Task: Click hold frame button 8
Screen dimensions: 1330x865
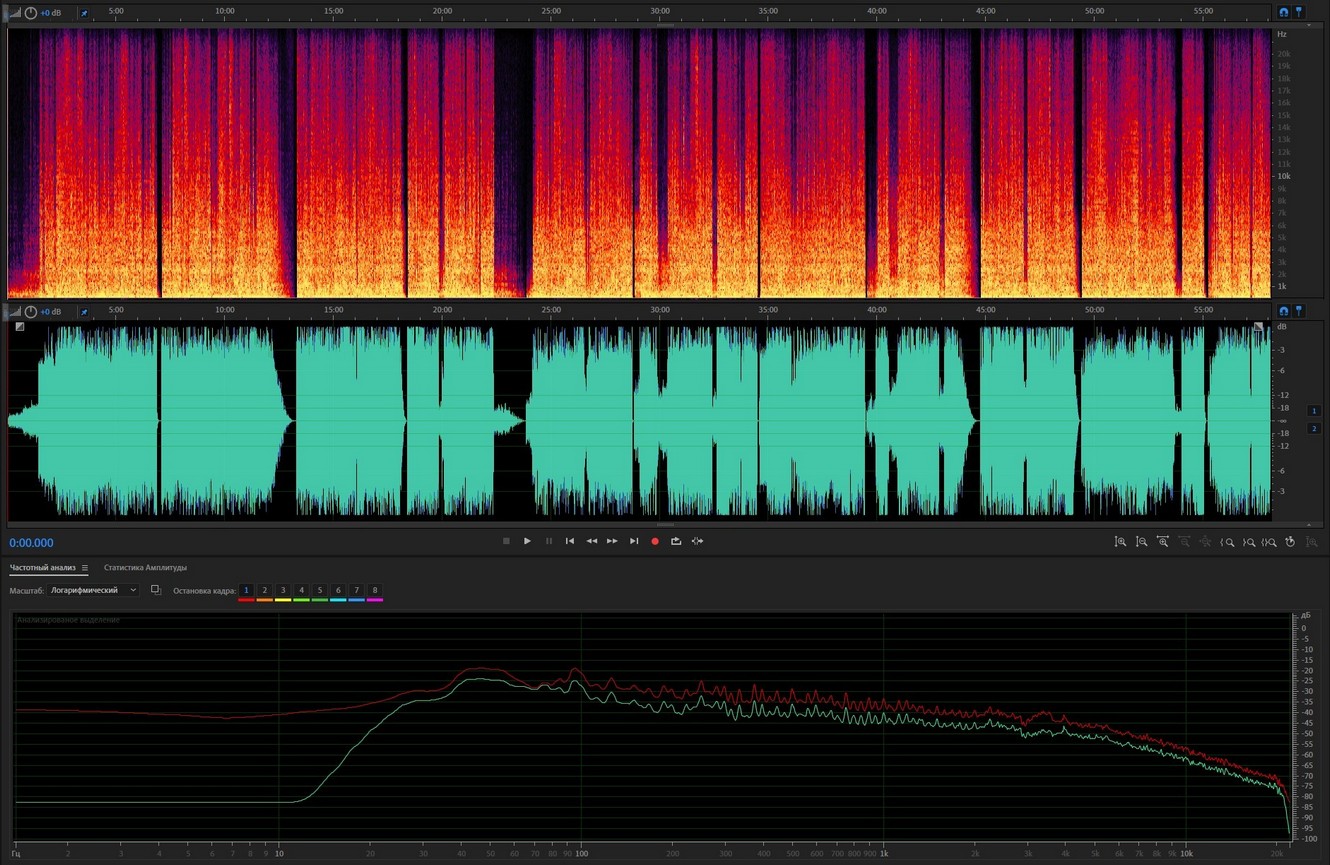Action: click(375, 590)
